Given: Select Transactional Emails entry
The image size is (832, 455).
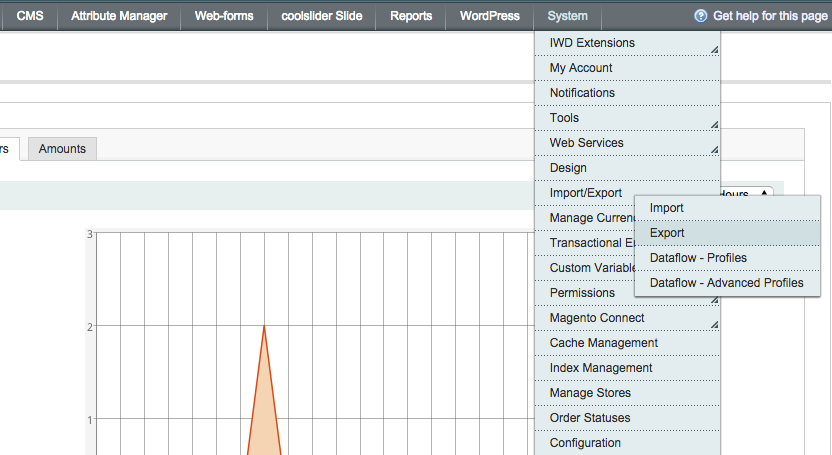Looking at the screenshot, I should point(585,243).
